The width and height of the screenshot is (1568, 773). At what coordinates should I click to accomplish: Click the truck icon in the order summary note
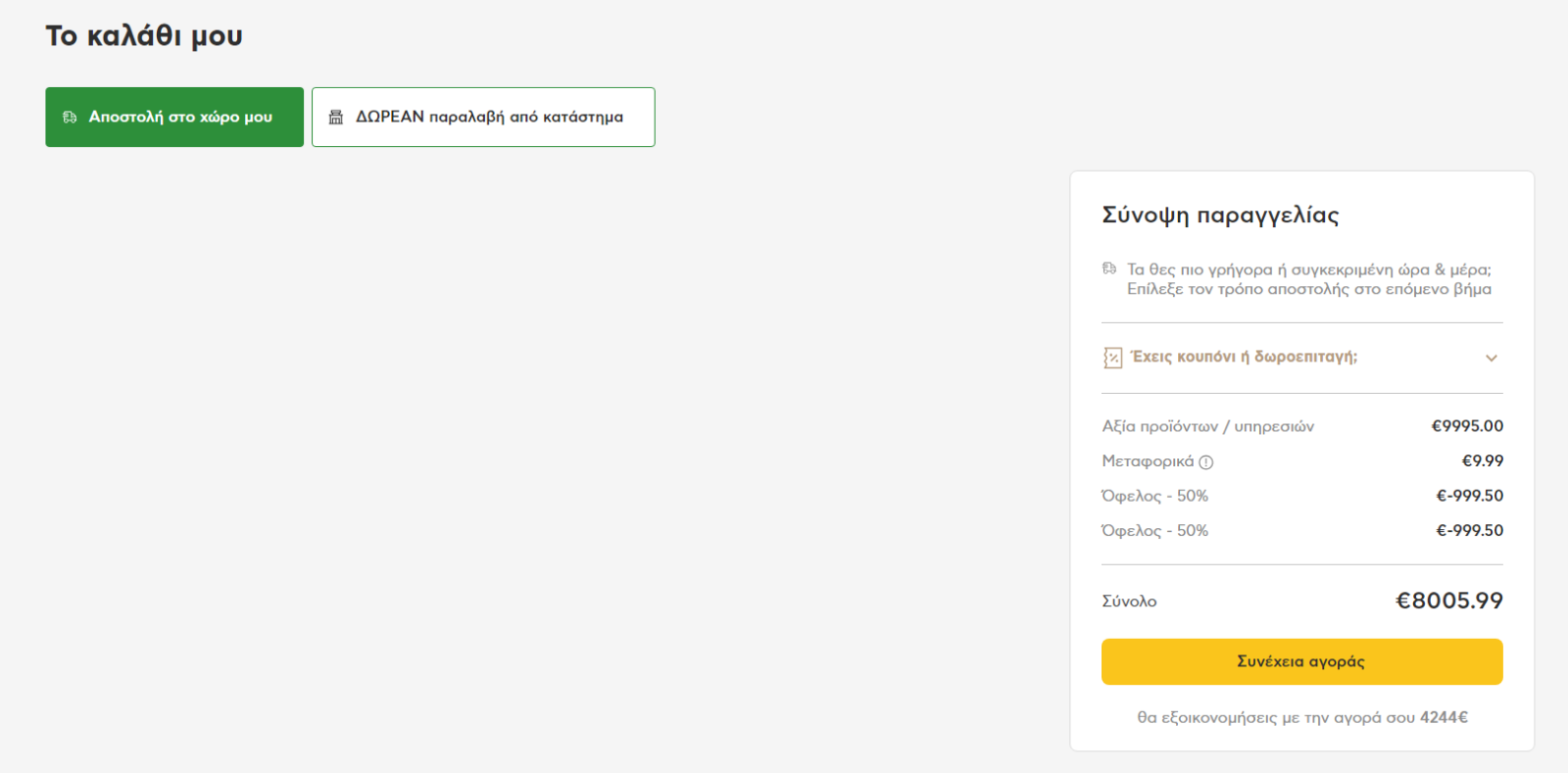tap(1109, 268)
